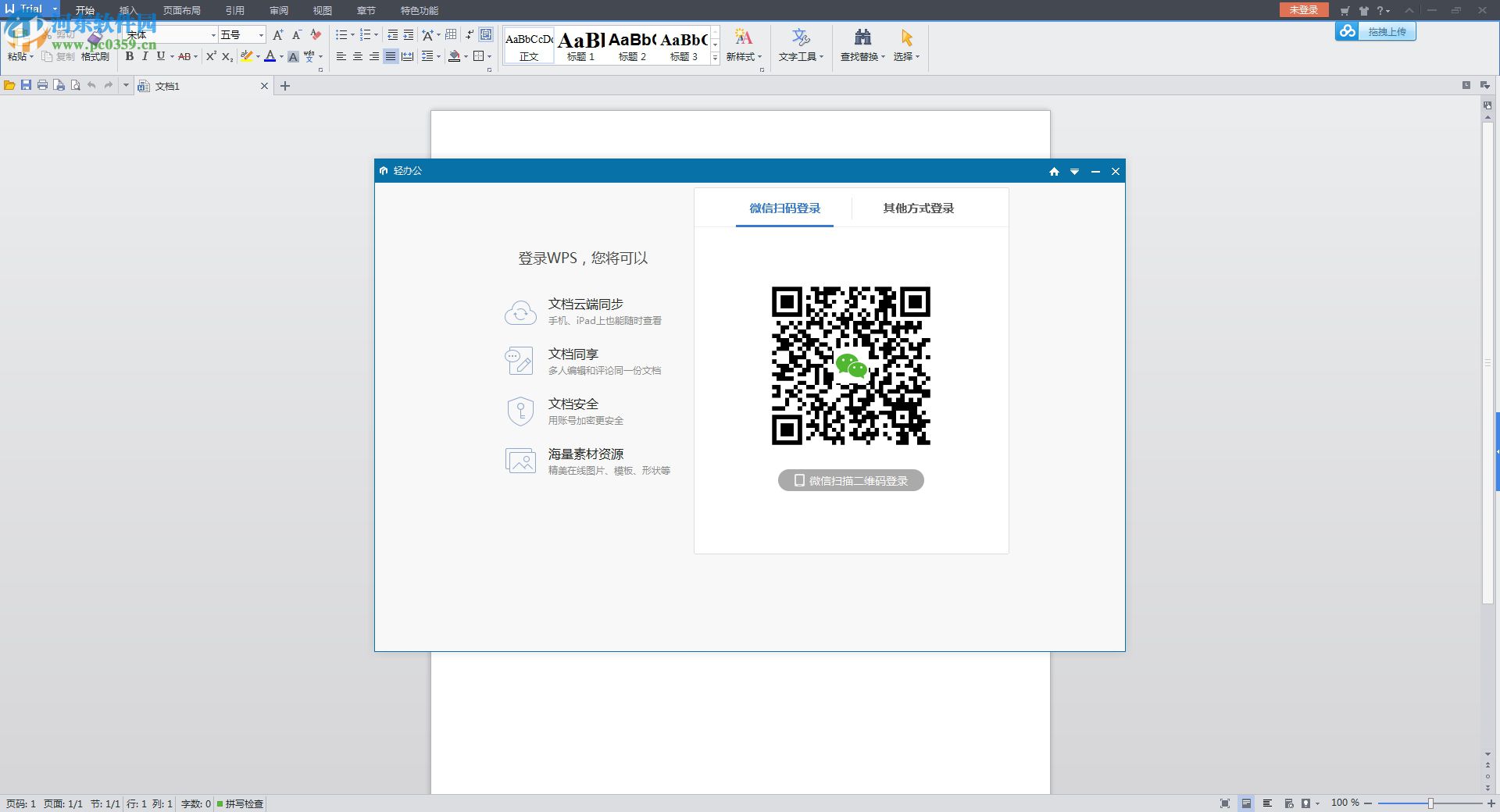Image resolution: width=1500 pixels, height=812 pixels.
Task: Undo the last action
Action: click(91, 85)
